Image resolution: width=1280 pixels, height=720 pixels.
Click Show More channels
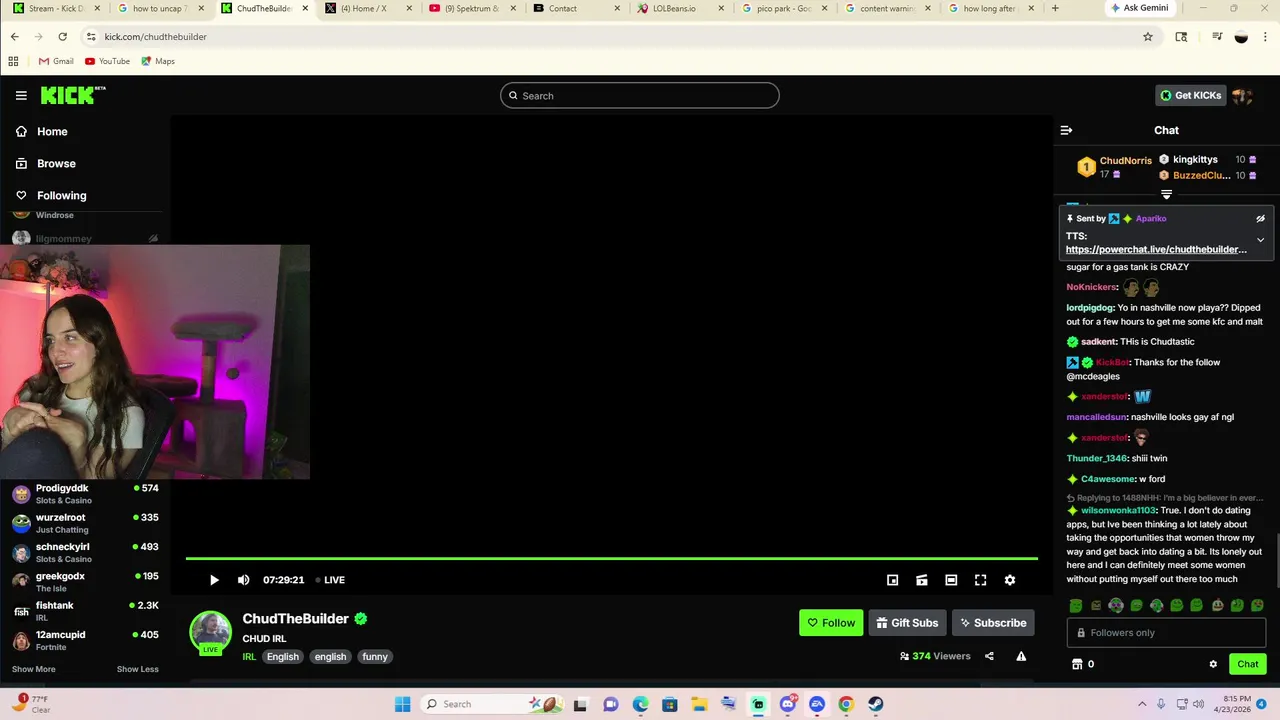(x=34, y=669)
